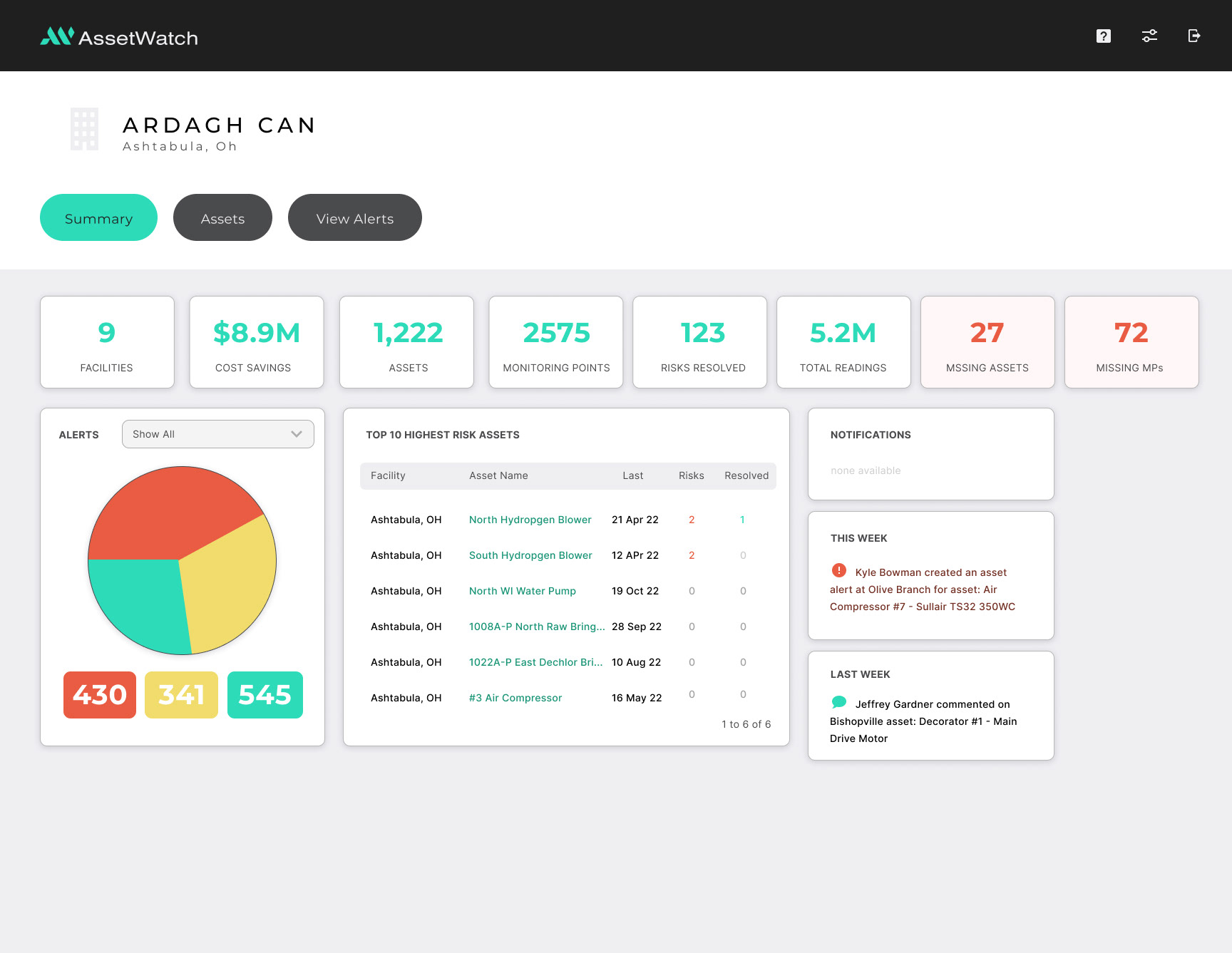Switch to the Summary tab
This screenshot has height=953, width=1232.
(x=98, y=217)
